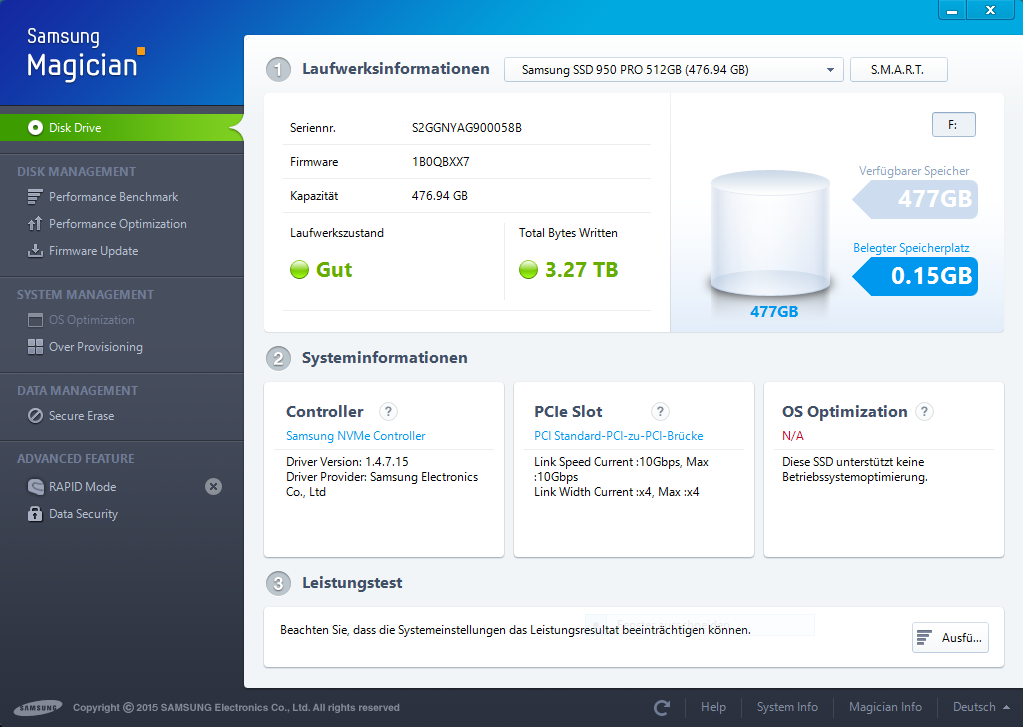
Task: Open Help in the footer
Action: coord(713,707)
